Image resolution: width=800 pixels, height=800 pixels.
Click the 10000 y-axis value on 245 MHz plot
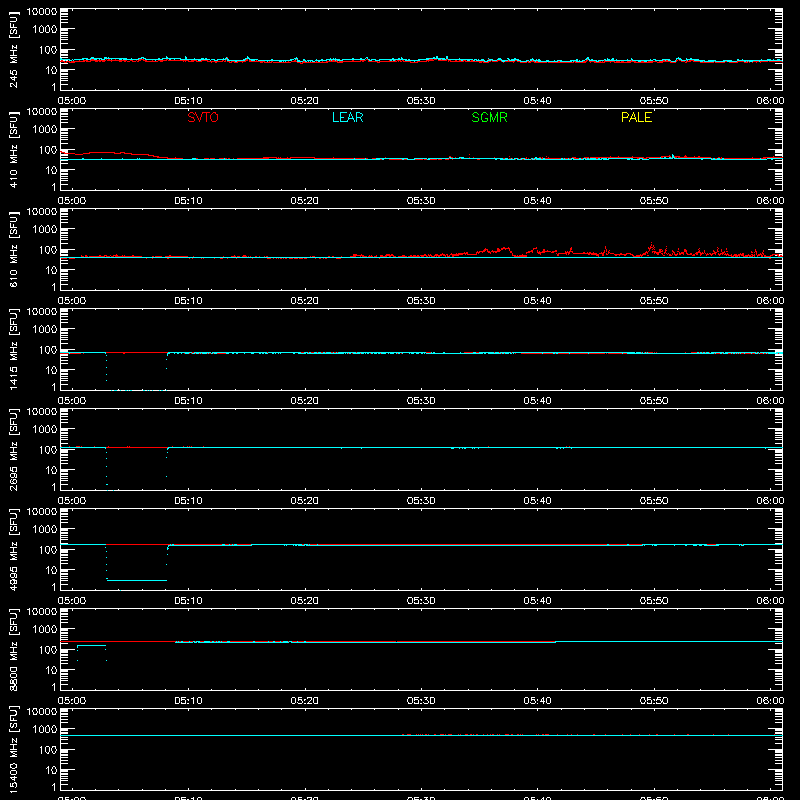42,12
